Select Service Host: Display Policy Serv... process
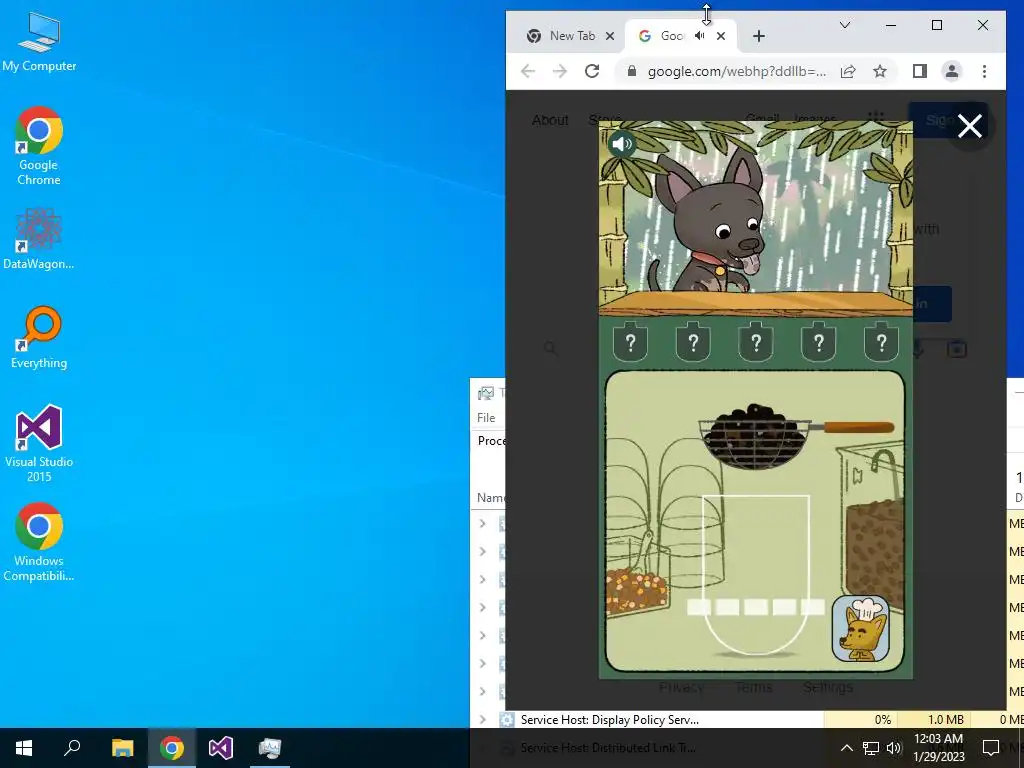1024x768 pixels. pos(609,720)
